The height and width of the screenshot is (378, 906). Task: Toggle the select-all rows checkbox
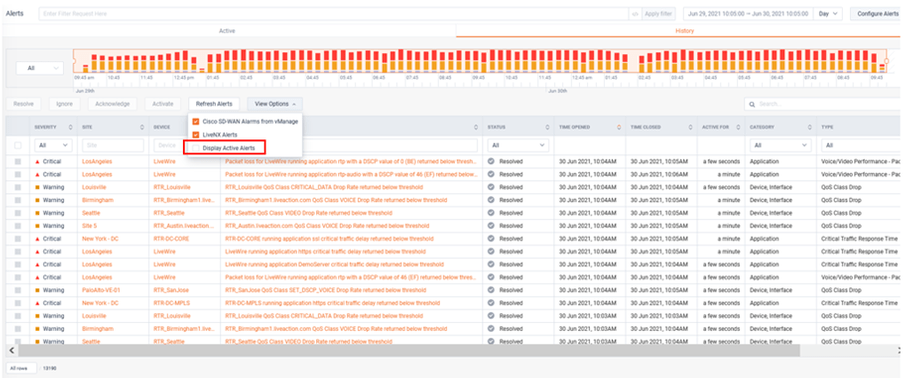coord(18,145)
